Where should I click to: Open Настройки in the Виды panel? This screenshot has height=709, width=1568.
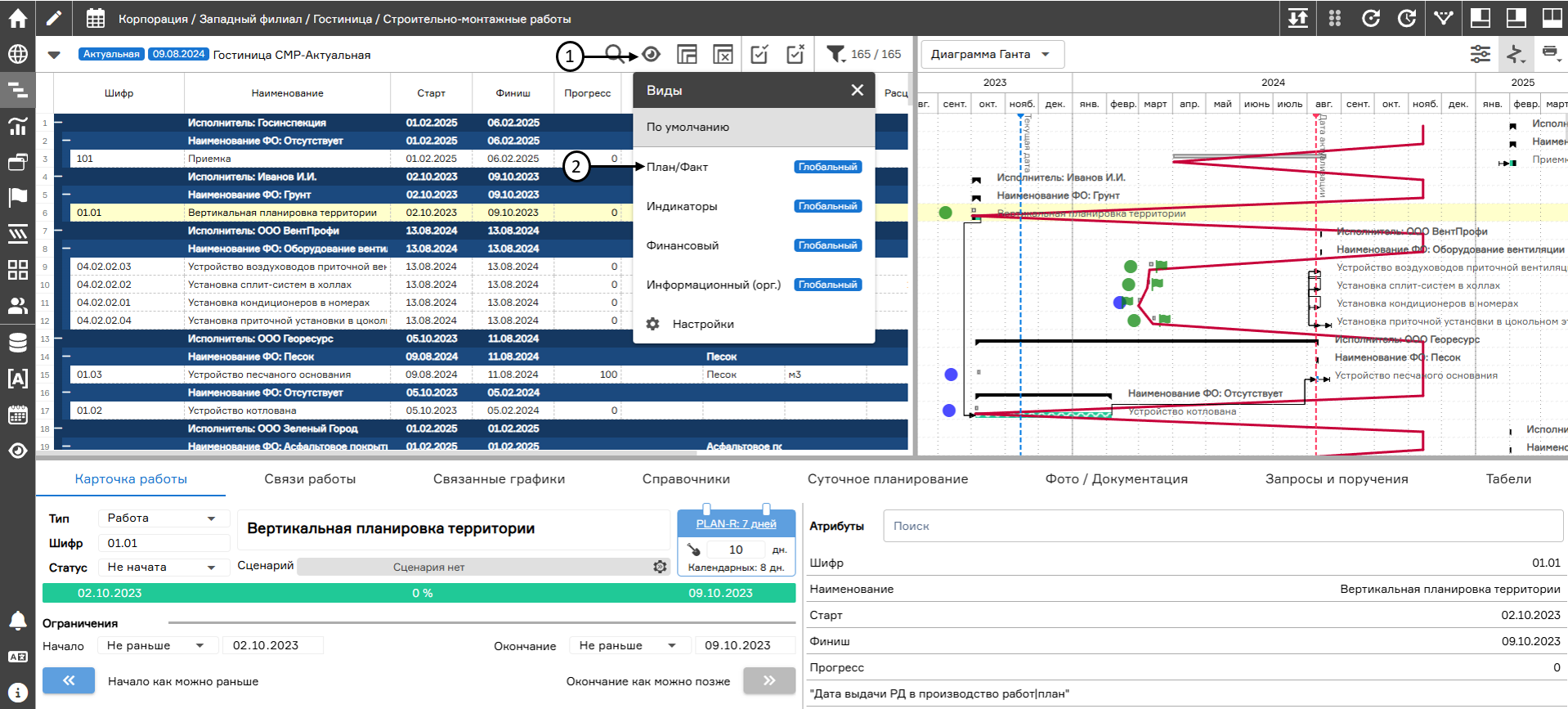click(754, 324)
